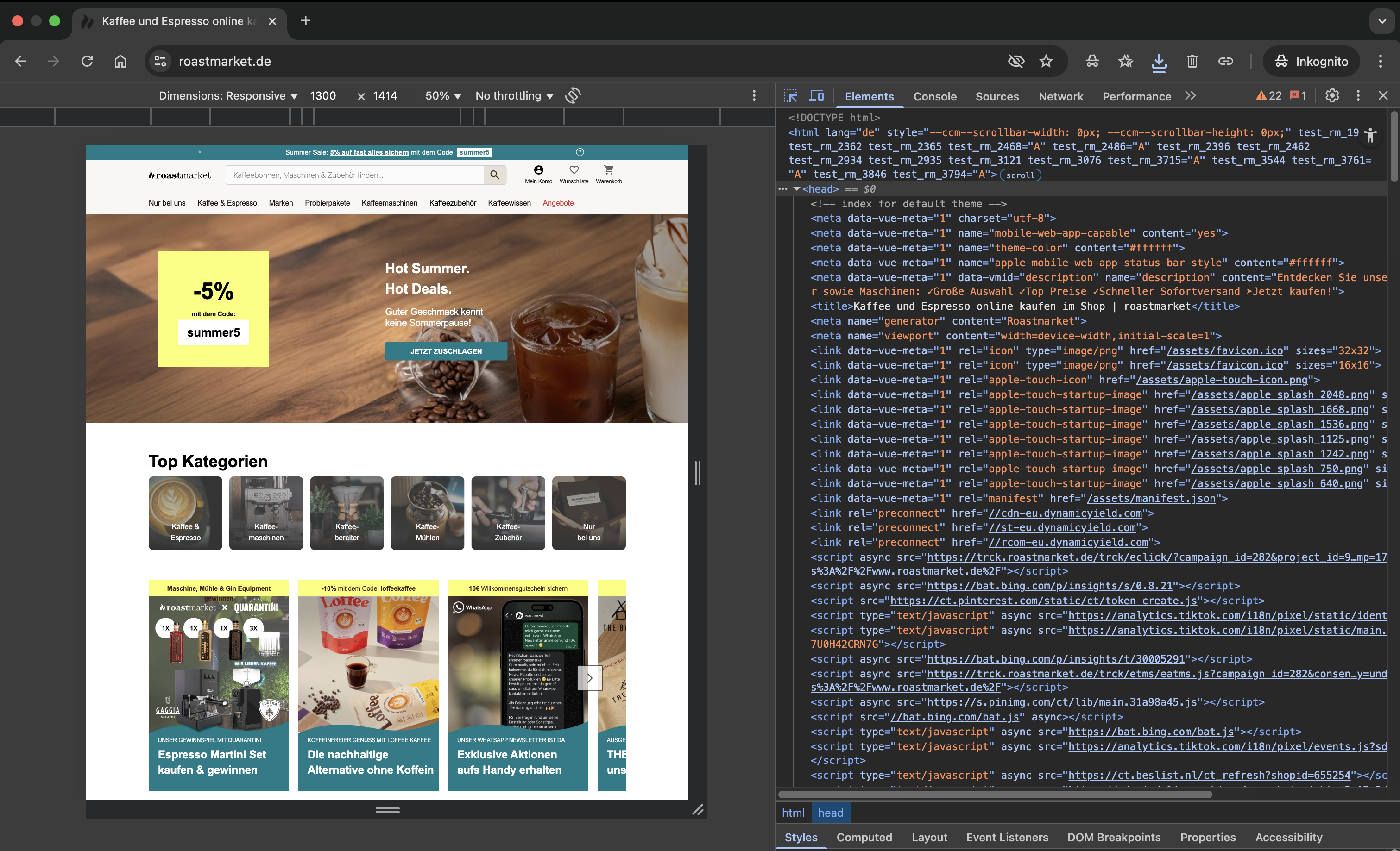Click the roastmarket site logo
Screen dimensions: 1400x851
180,175
